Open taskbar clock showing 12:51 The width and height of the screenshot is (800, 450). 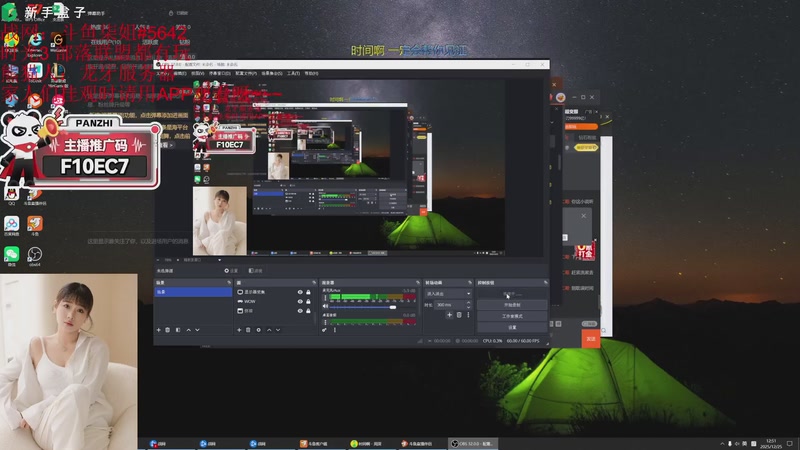coord(771,443)
